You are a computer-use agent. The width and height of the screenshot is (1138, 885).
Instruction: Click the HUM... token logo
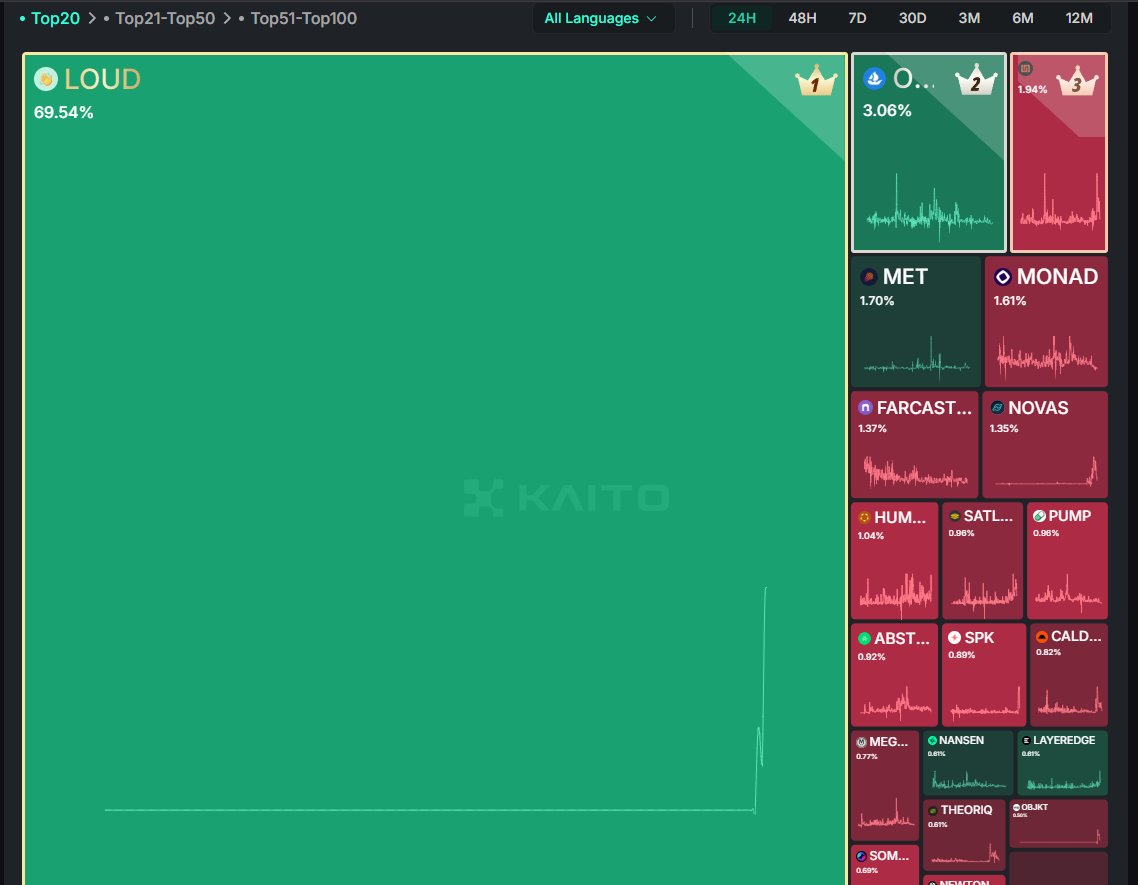(864, 518)
